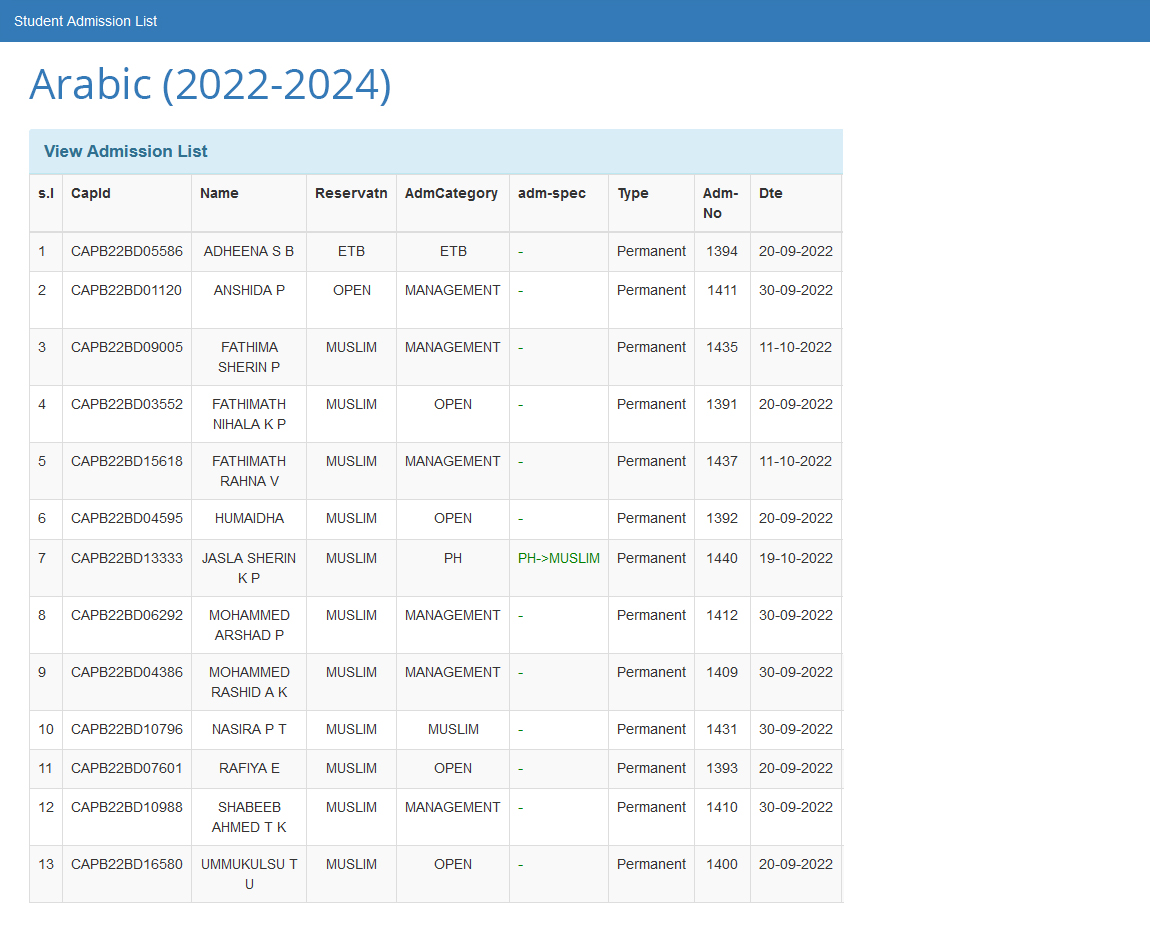Click the Dte column header
Viewport: 1150px width, 933px height.
tap(770, 193)
